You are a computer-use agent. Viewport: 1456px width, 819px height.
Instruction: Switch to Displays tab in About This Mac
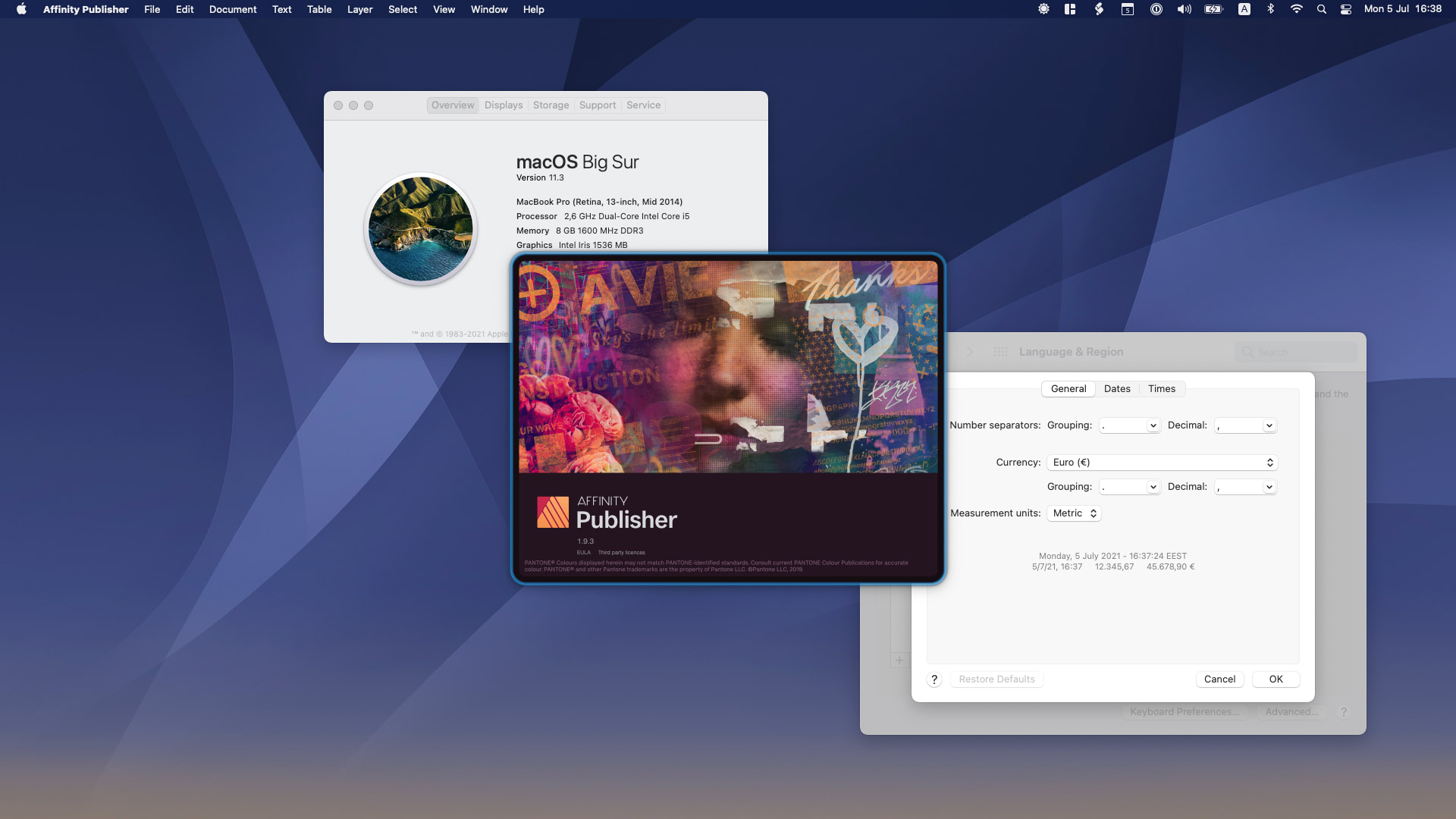pyautogui.click(x=504, y=105)
